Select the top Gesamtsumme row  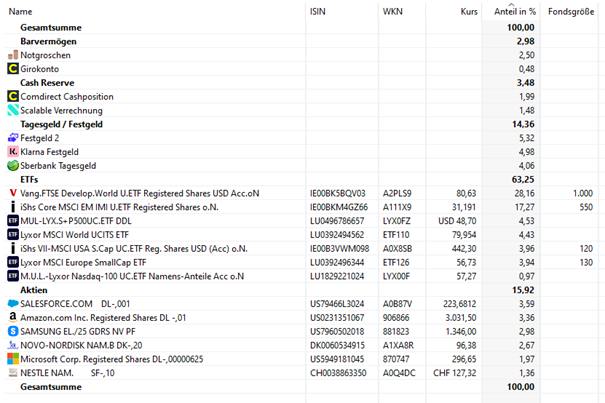(301, 27)
